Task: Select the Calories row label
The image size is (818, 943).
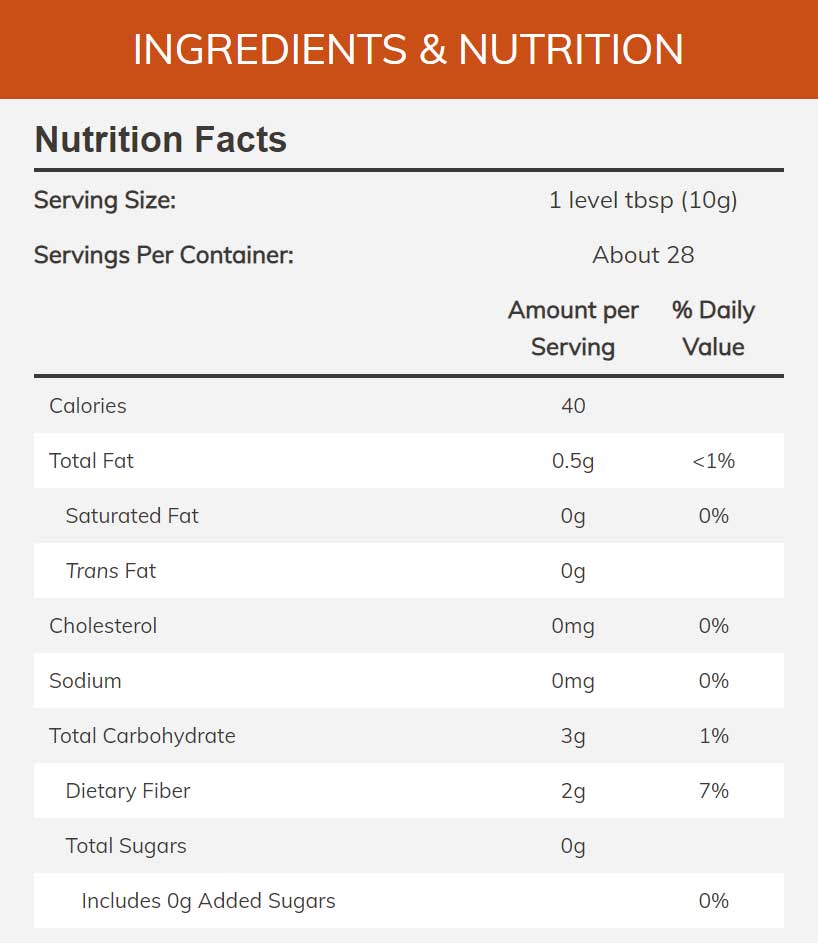Action: pyautogui.click(x=88, y=406)
